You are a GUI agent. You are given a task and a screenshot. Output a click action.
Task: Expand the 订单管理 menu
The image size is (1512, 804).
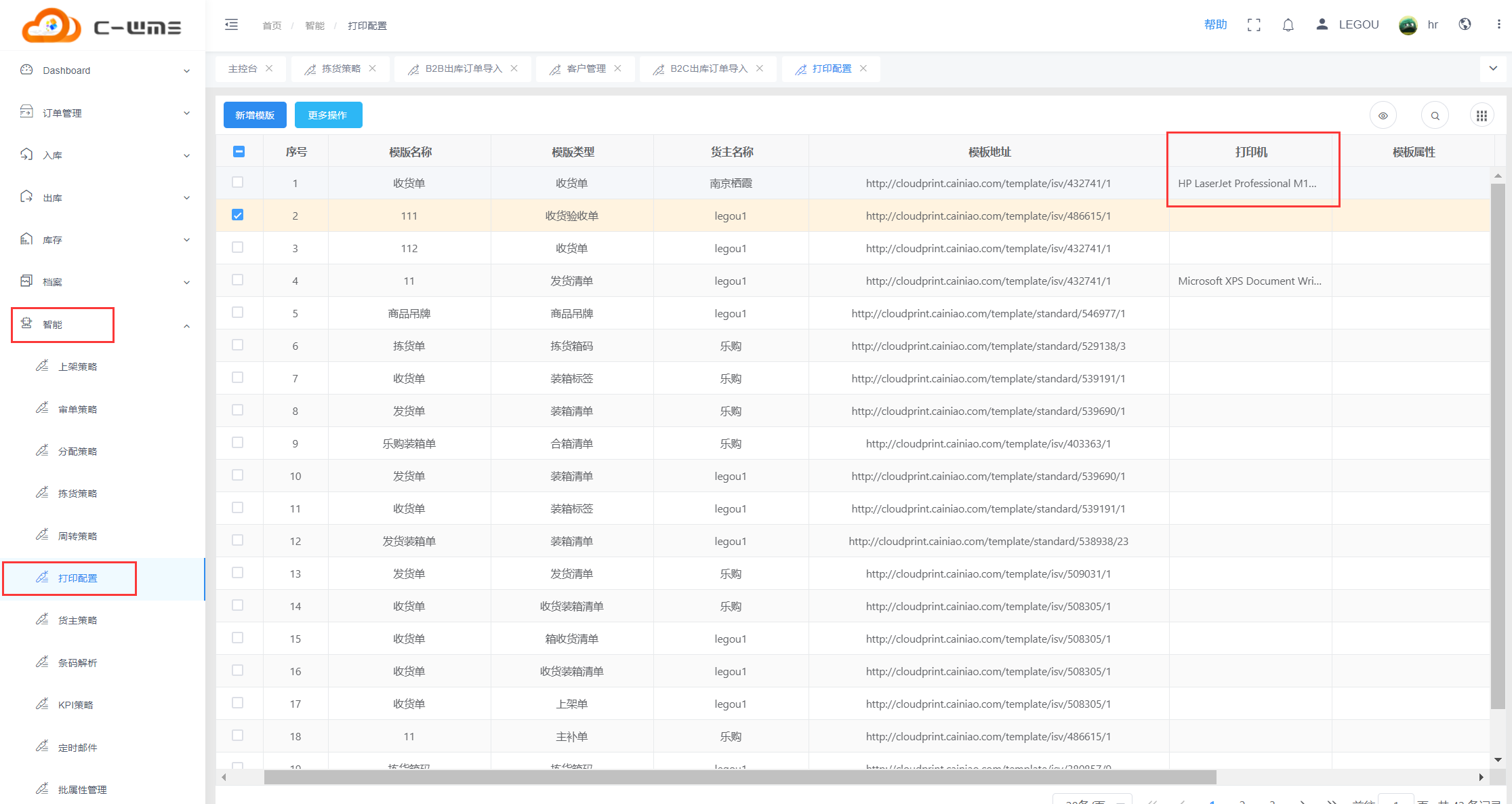pyautogui.click(x=103, y=113)
